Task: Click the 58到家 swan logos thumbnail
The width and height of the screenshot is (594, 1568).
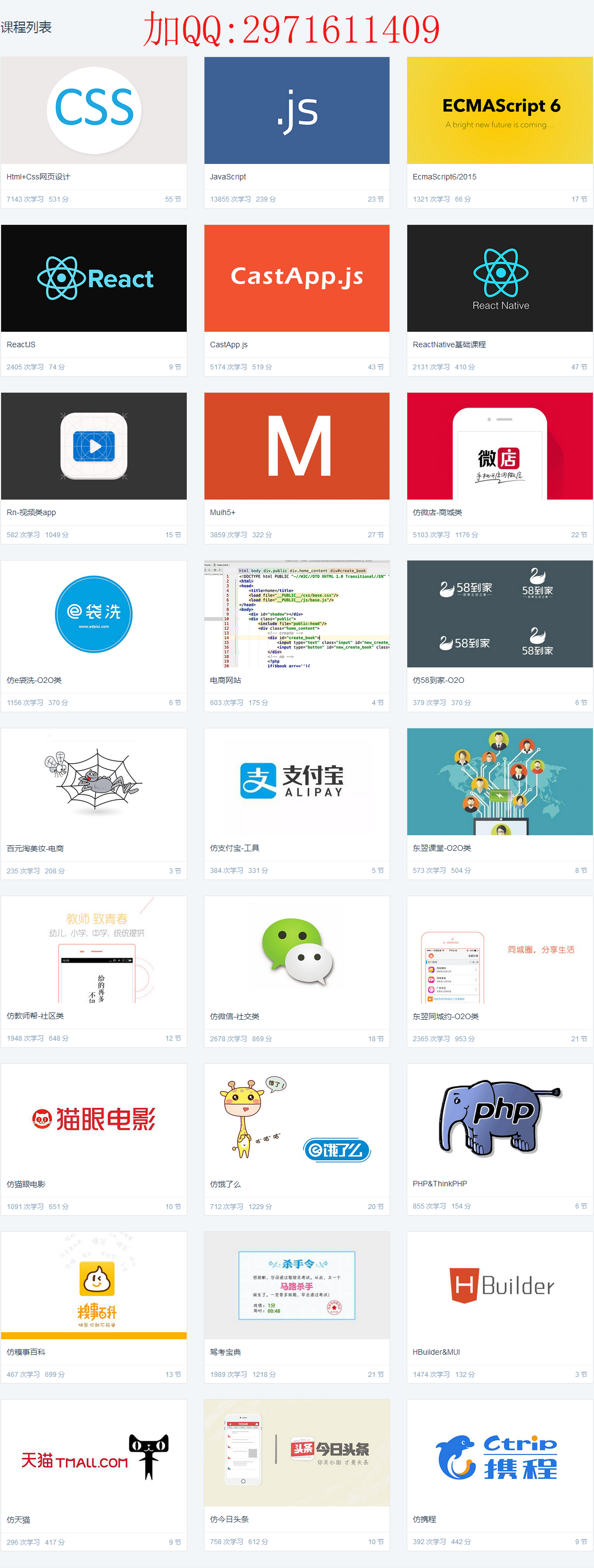Action: point(500,614)
